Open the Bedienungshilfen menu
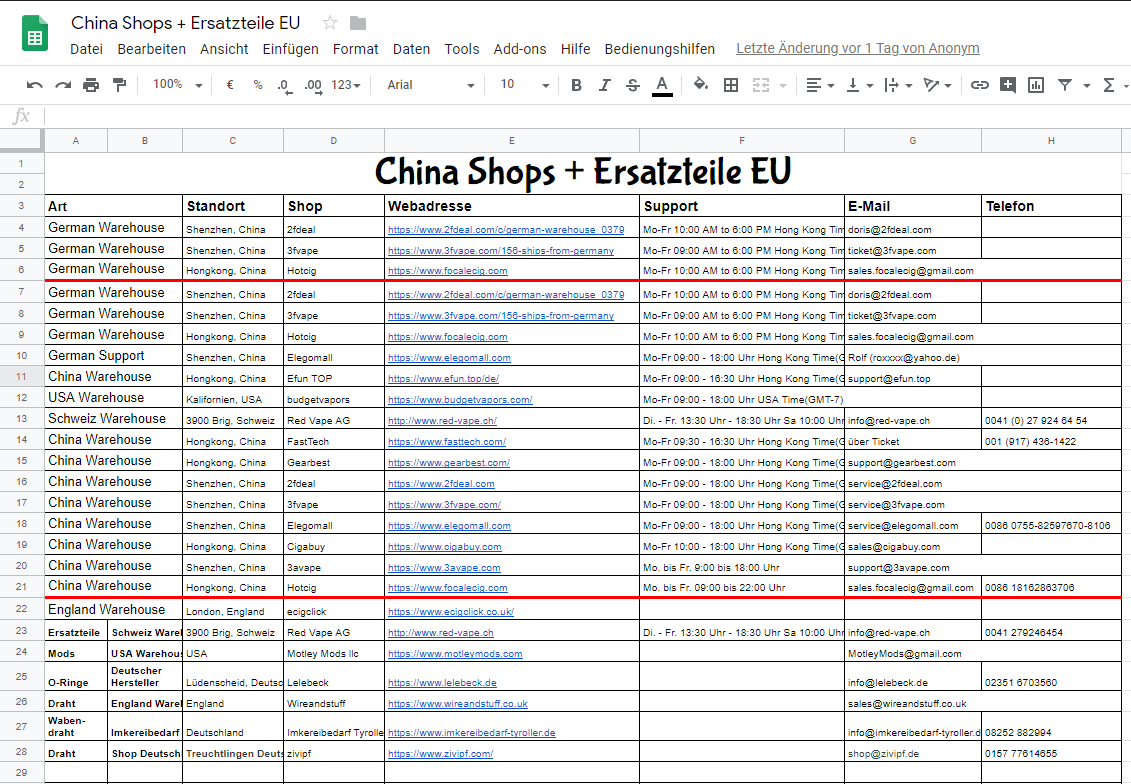 point(660,49)
